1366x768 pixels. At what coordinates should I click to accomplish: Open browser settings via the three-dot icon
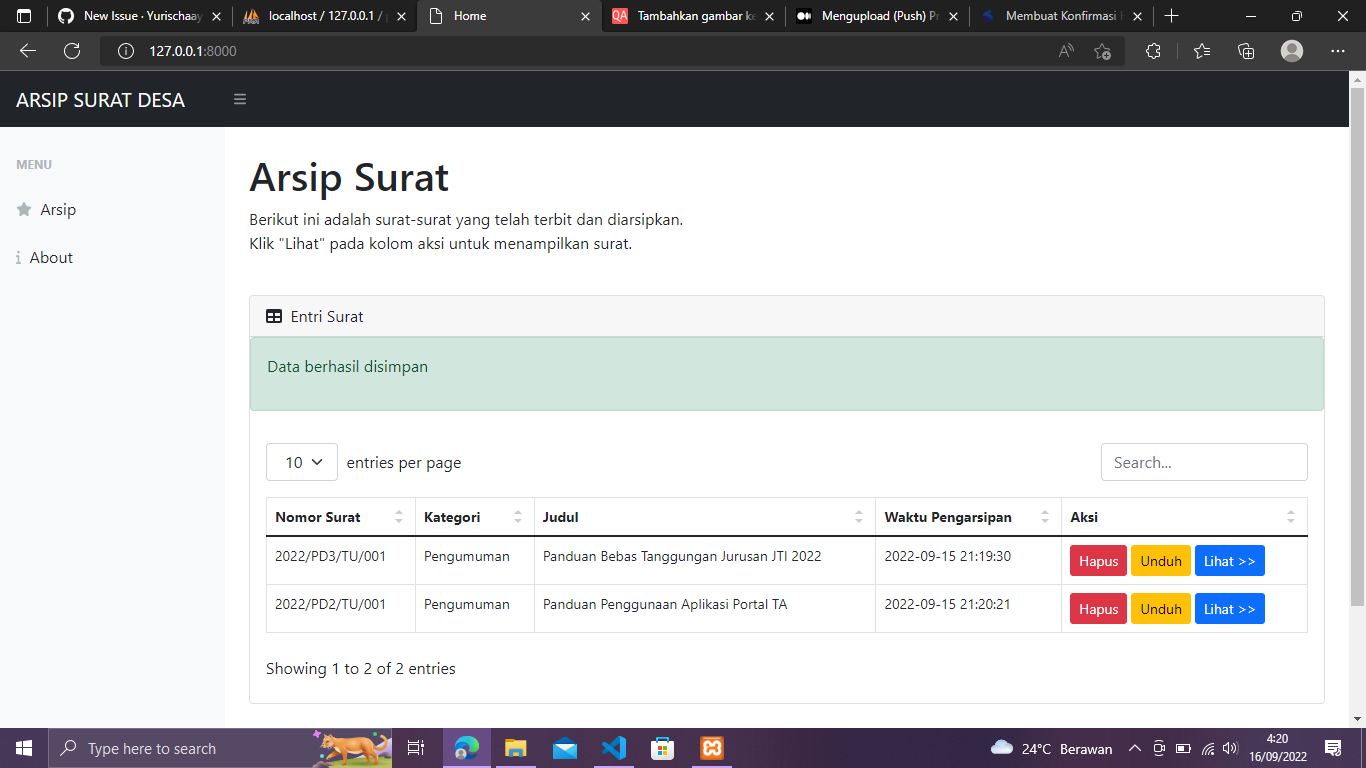[1338, 50]
